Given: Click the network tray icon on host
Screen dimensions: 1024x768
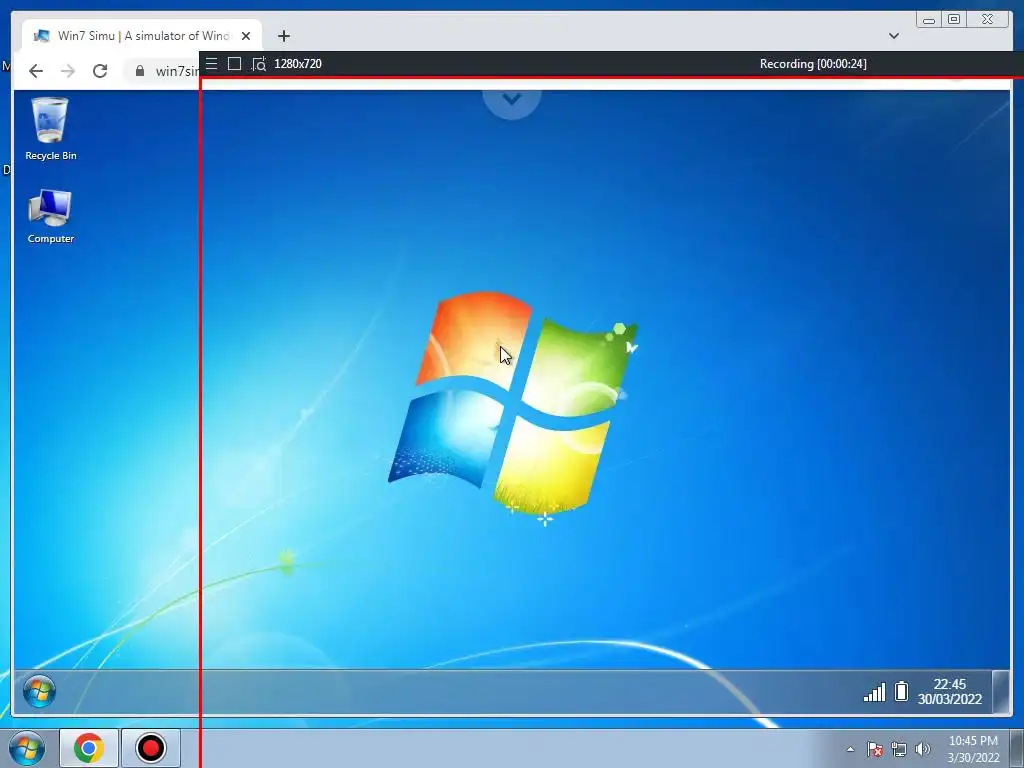Looking at the screenshot, I should pos(899,749).
